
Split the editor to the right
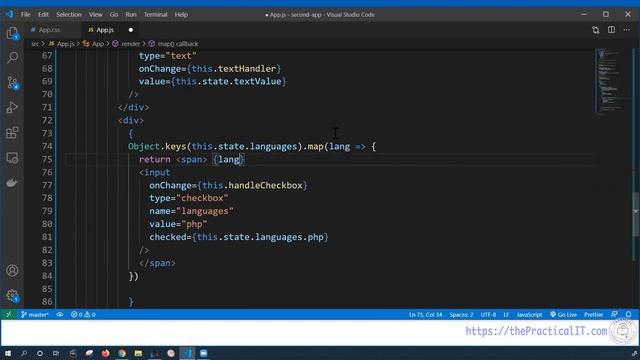611,30
